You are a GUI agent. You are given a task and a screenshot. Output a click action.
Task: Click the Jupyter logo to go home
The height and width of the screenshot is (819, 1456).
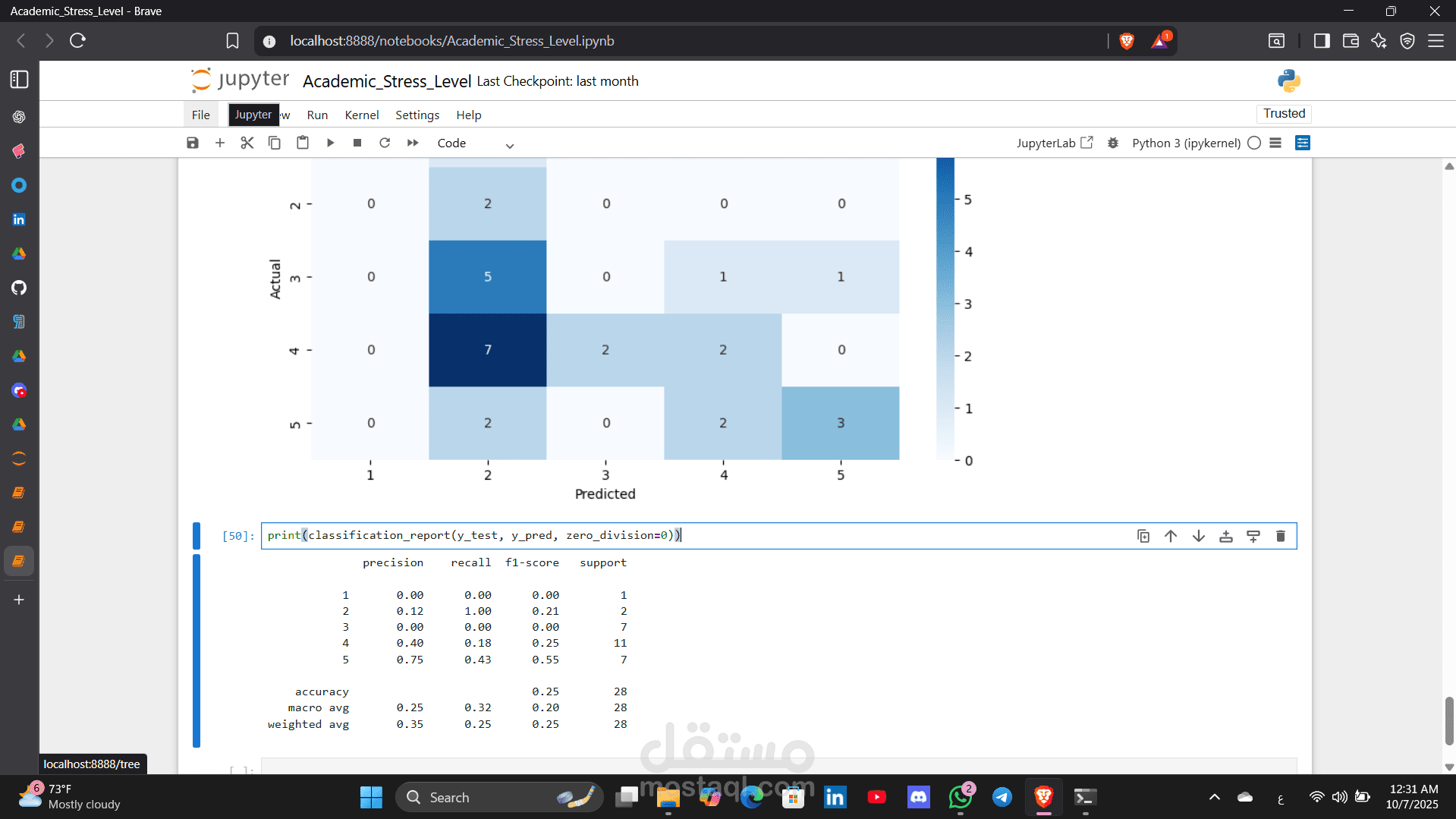[x=240, y=80]
